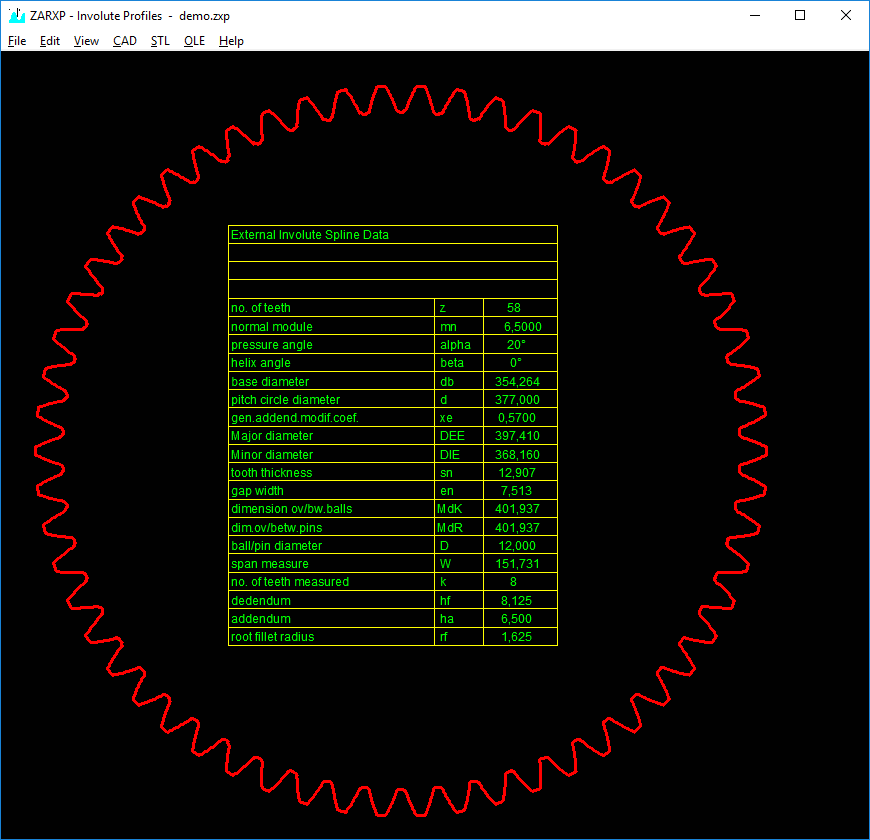
Task: Click the pitch circle diameter value 377,000
Action: point(516,400)
